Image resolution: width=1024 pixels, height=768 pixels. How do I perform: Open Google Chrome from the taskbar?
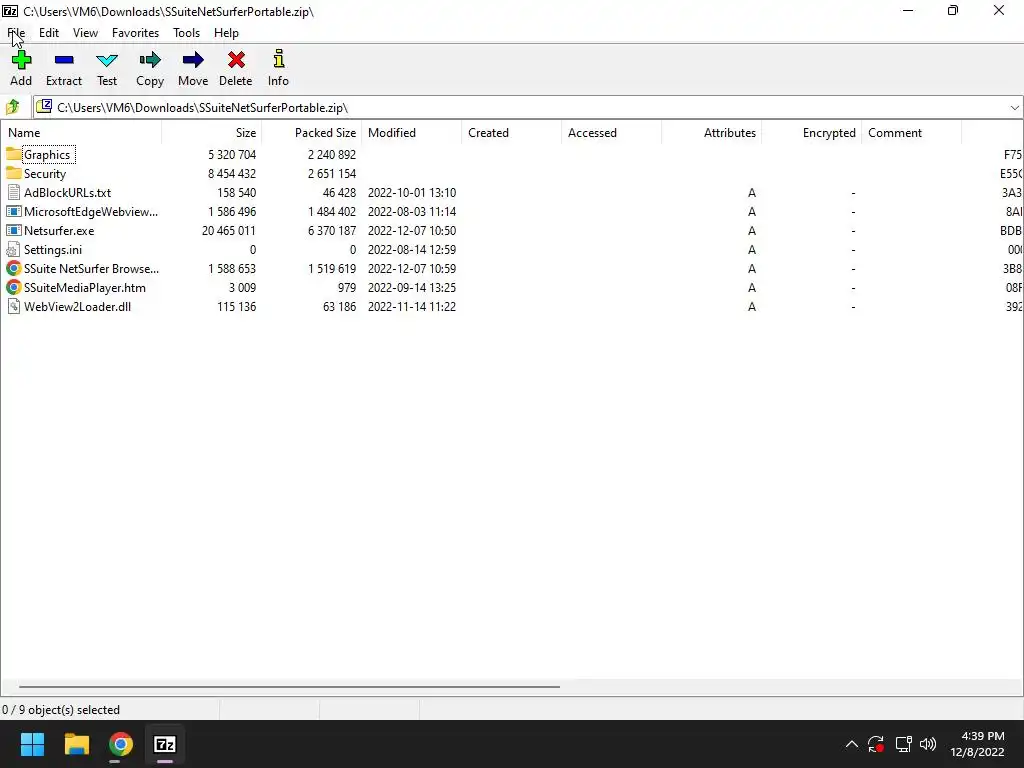[121, 744]
